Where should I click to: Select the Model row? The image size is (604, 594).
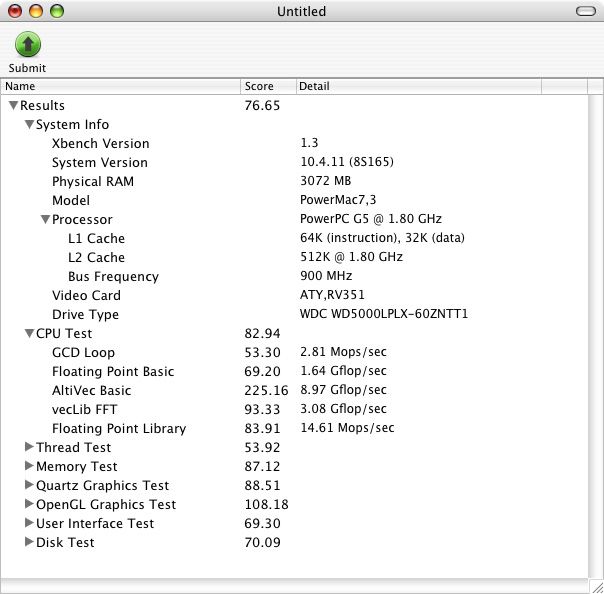click(295, 200)
